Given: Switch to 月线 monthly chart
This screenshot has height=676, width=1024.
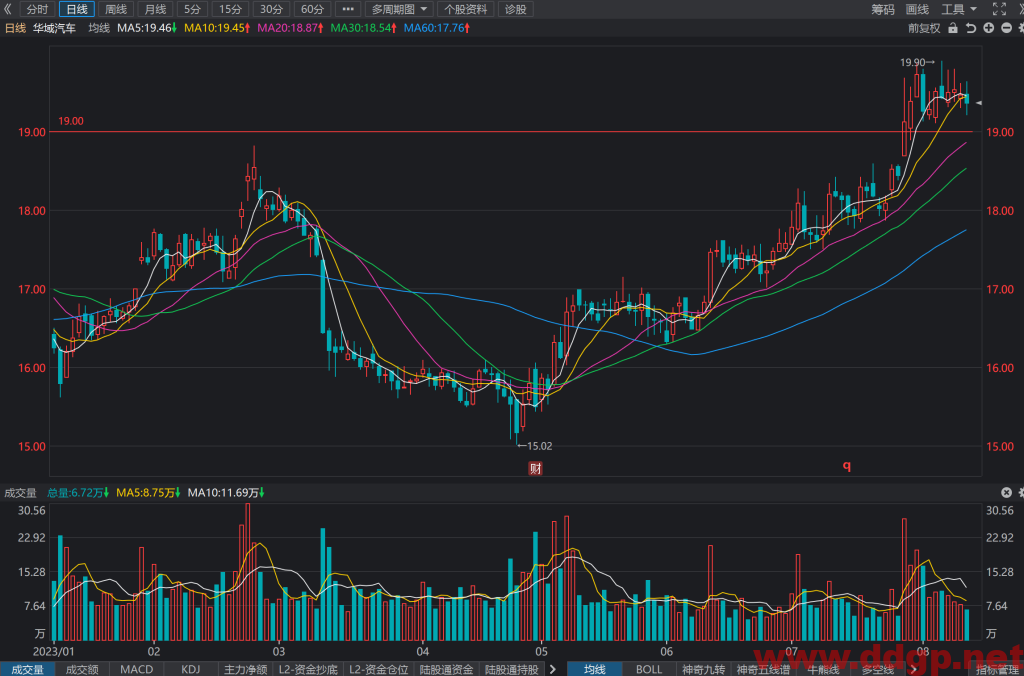Looking at the screenshot, I should (155, 9).
